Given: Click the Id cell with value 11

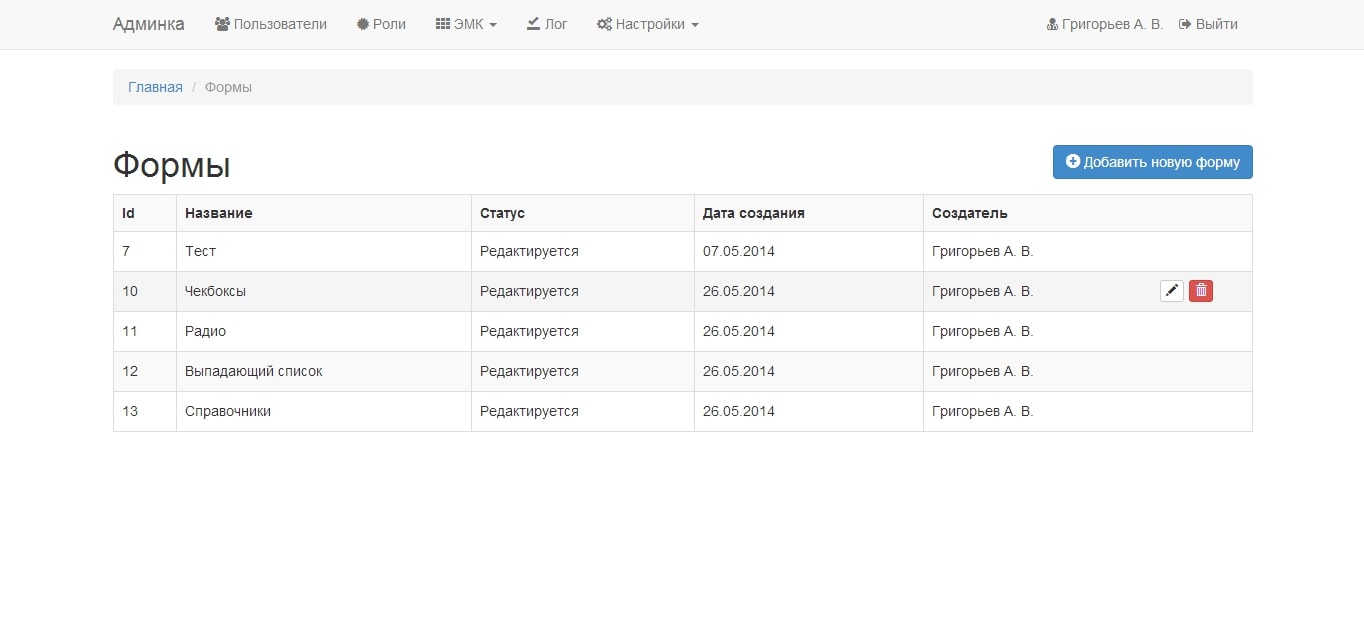Looking at the screenshot, I should (x=145, y=331).
